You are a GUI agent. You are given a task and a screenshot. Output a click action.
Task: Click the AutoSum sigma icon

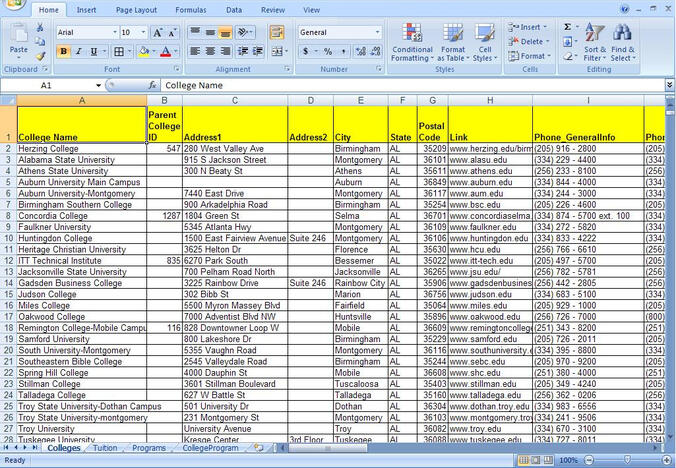tap(568, 27)
